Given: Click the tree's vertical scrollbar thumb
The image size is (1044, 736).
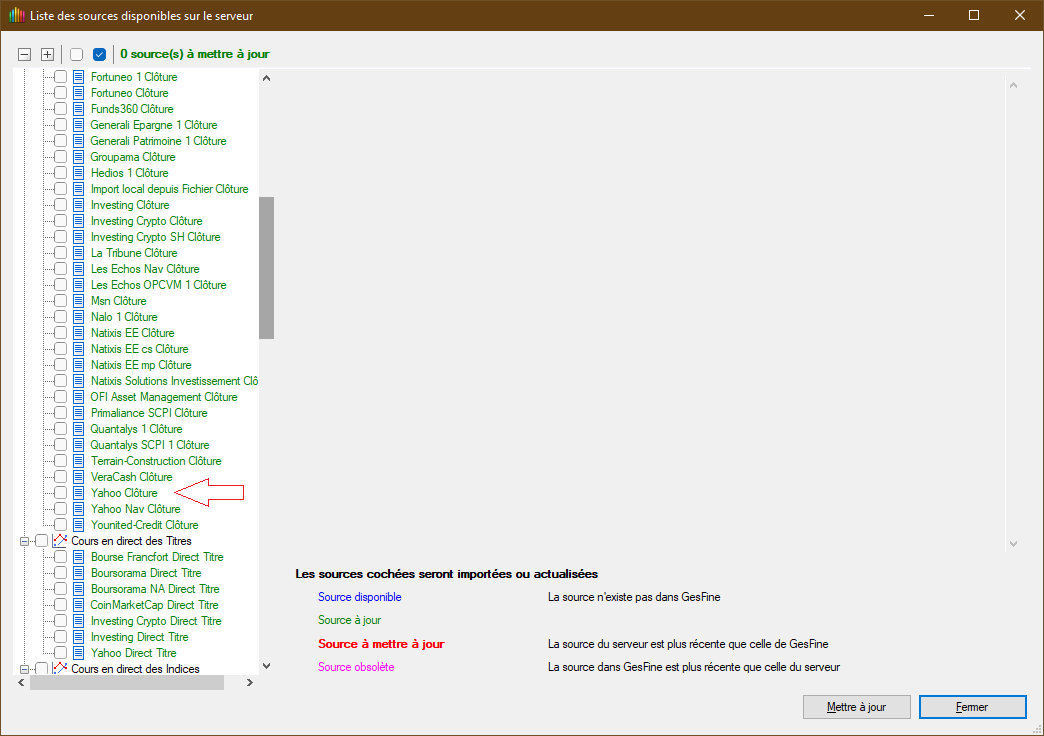Looking at the screenshot, I should [266, 267].
